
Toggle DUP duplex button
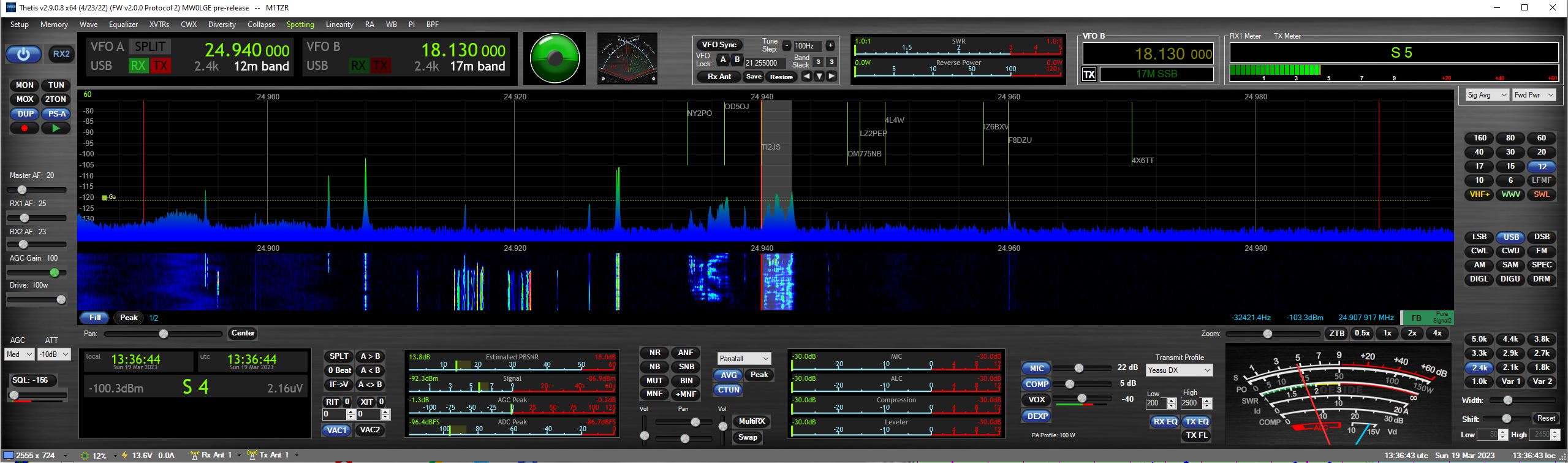tap(25, 114)
